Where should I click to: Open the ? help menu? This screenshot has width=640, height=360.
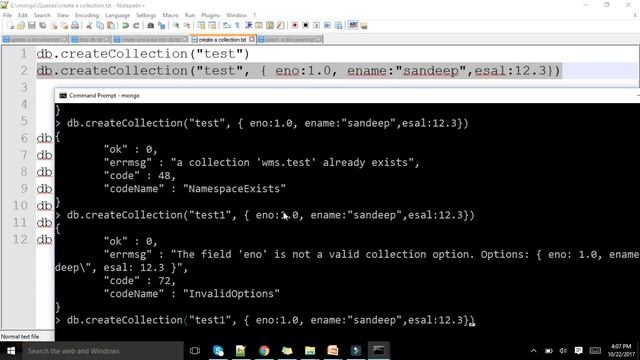coord(254,15)
